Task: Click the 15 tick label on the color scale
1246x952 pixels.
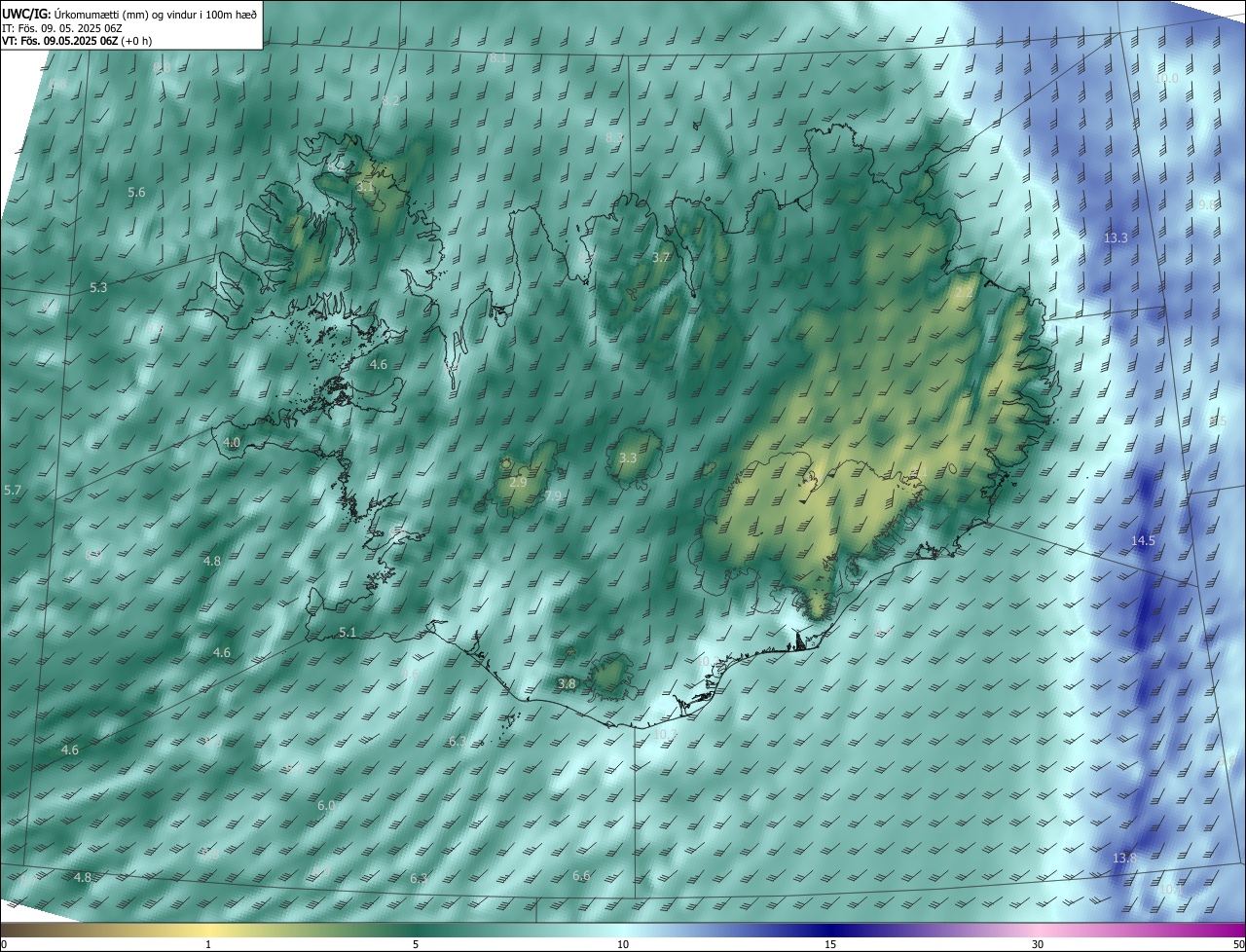Action: coord(830,944)
